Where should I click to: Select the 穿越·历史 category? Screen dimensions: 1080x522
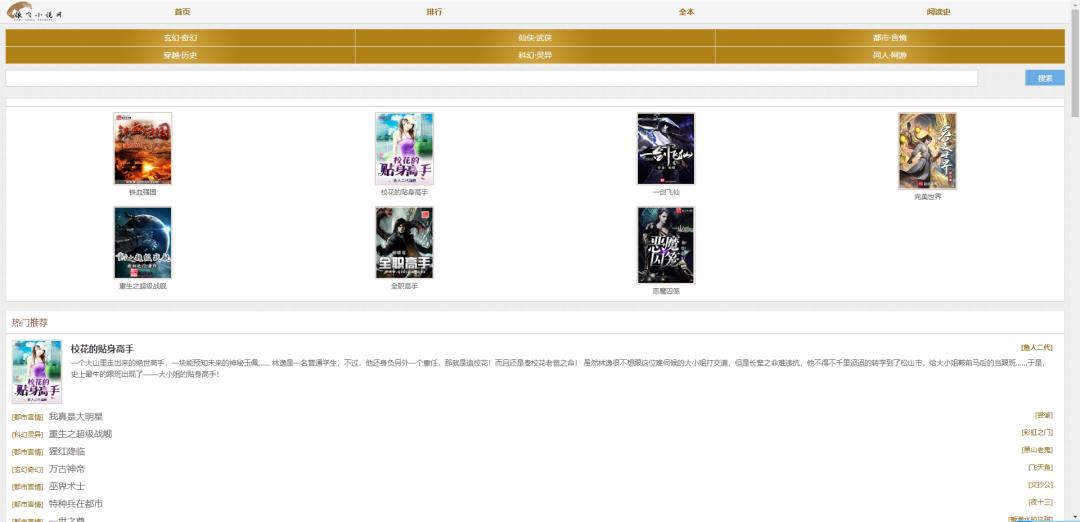tap(180, 55)
